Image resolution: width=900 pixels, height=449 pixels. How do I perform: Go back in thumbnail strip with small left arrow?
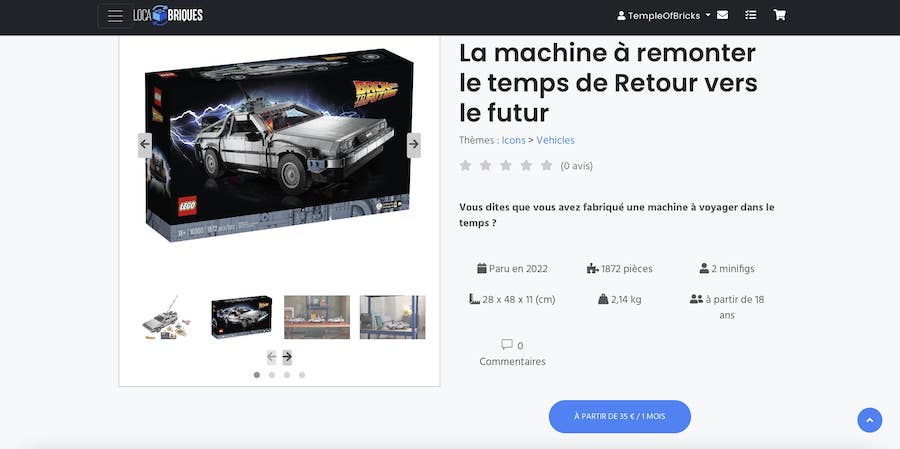point(271,357)
